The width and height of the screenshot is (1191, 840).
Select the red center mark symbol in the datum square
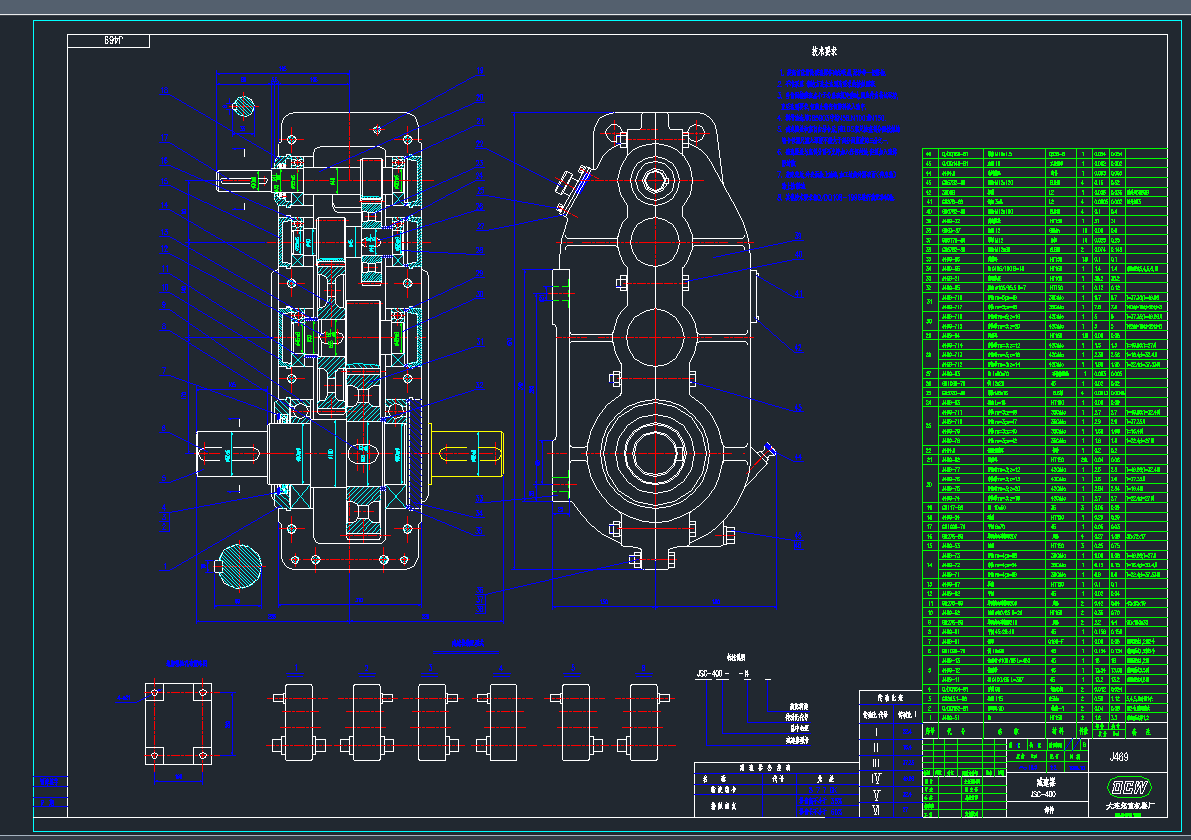[155, 692]
